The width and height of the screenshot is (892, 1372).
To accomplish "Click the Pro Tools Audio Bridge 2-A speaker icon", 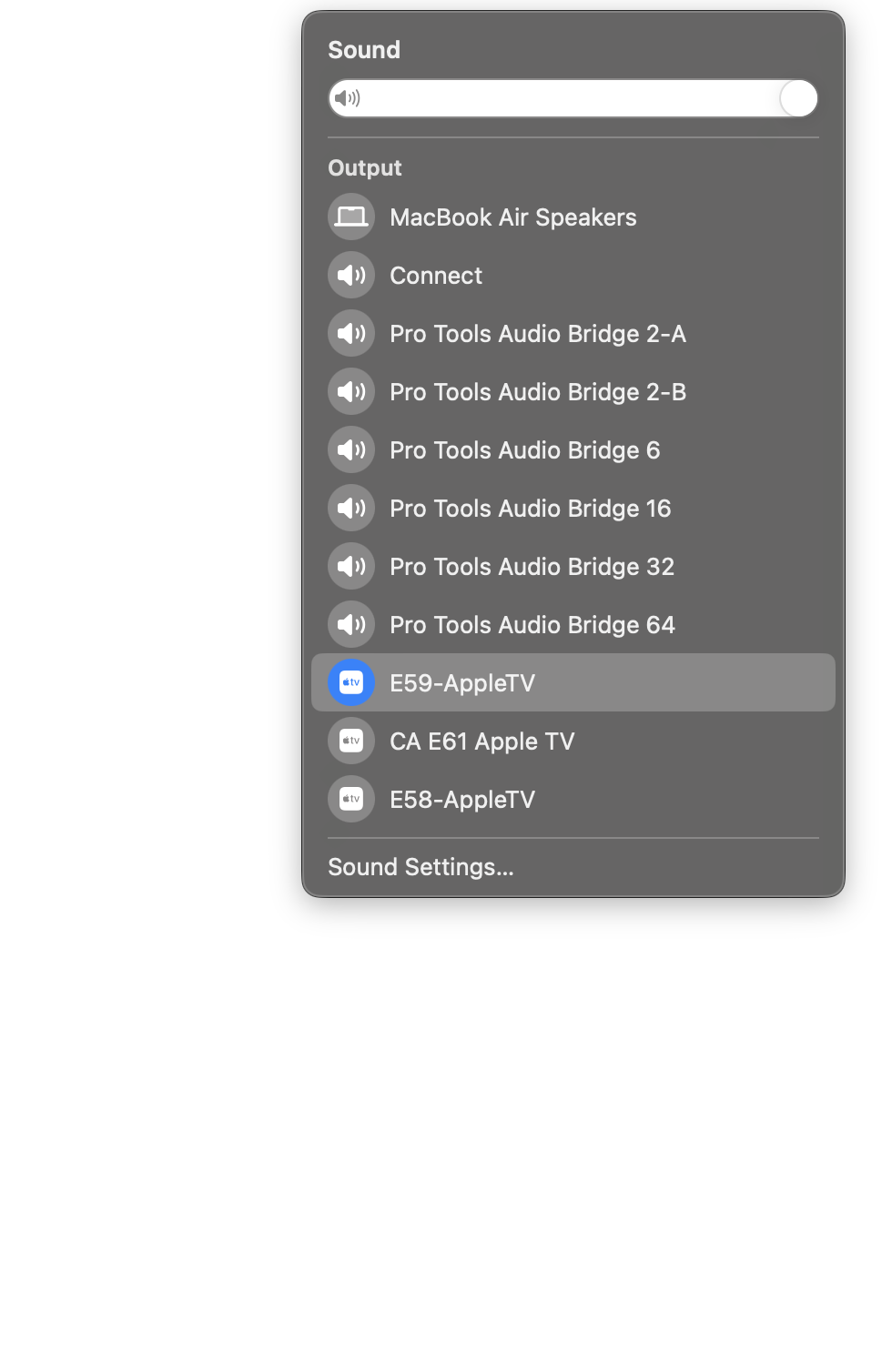I will tap(351, 333).
